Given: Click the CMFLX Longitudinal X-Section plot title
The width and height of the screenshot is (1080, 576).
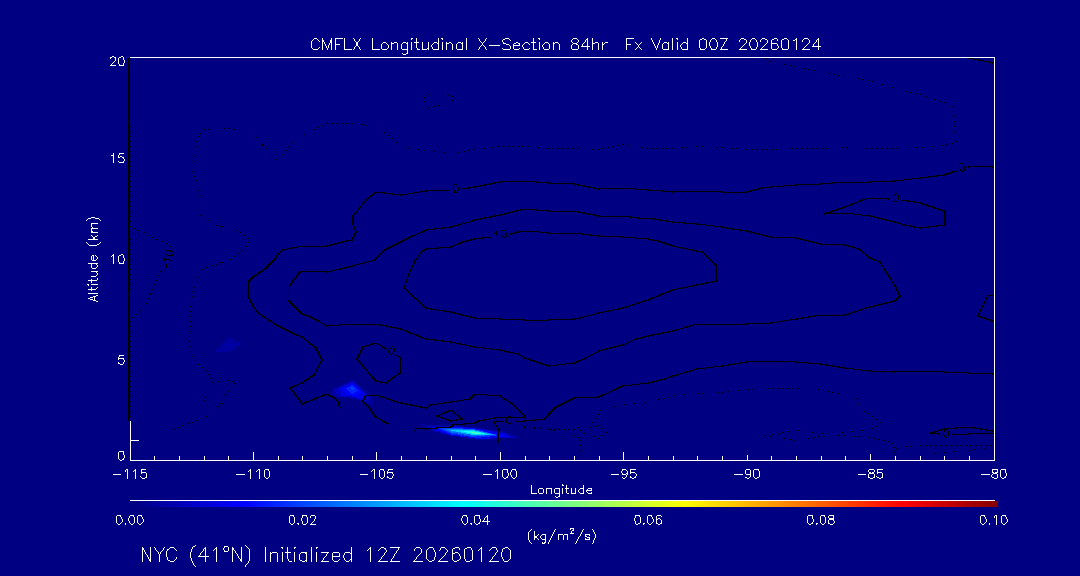Looking at the screenshot, I should [x=566, y=45].
